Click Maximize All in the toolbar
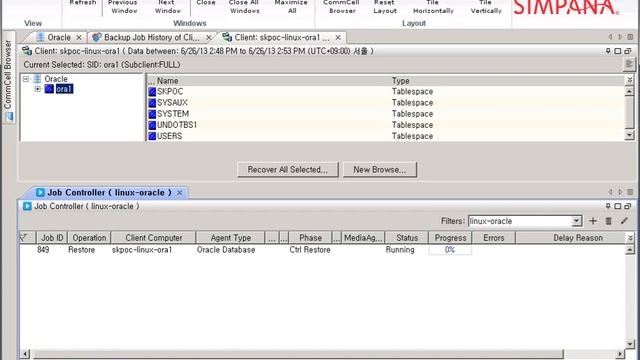The width and height of the screenshot is (640, 360). point(291,7)
